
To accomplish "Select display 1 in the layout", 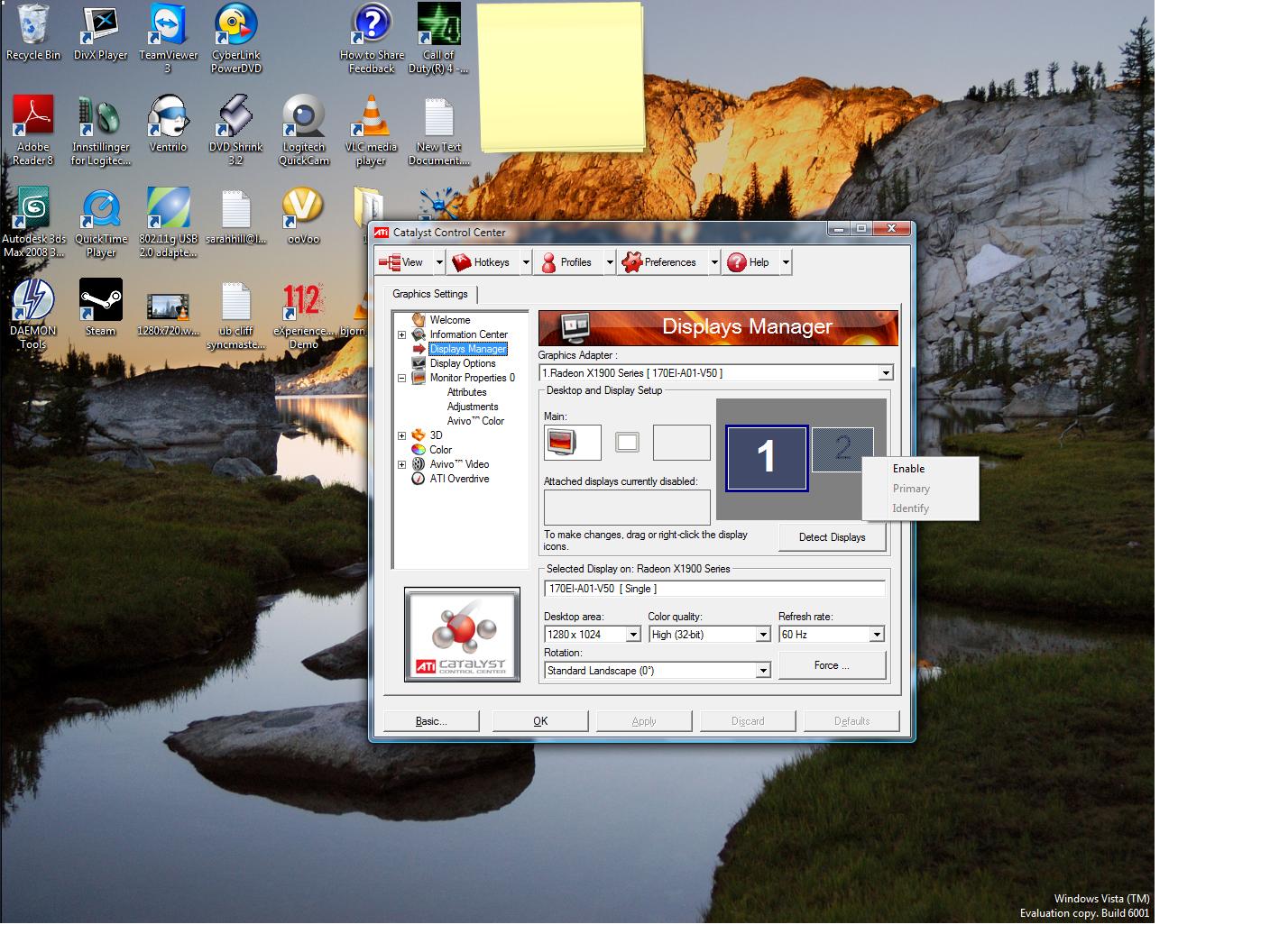I will pos(766,458).
